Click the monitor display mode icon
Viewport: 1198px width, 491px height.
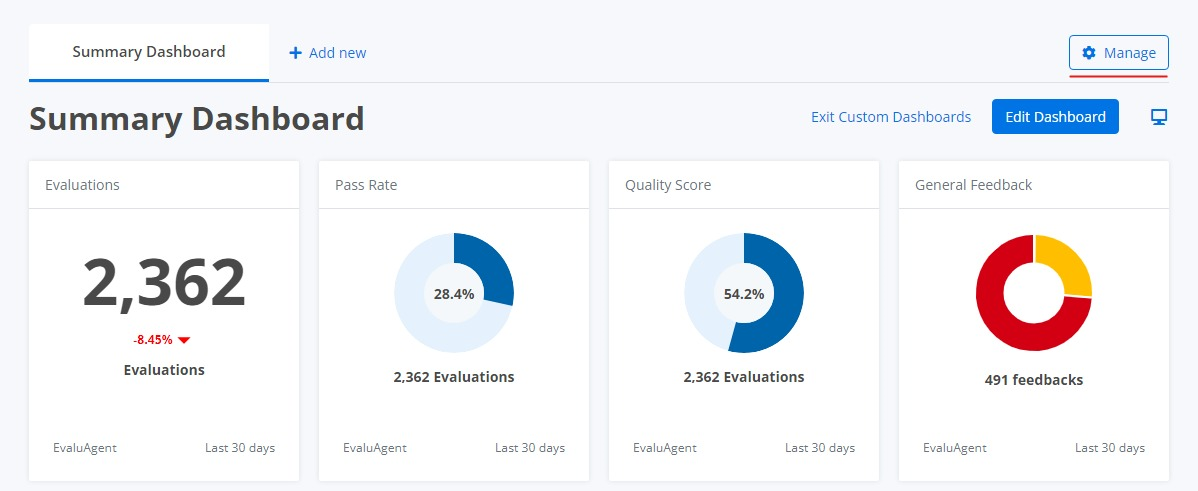coord(1158,118)
